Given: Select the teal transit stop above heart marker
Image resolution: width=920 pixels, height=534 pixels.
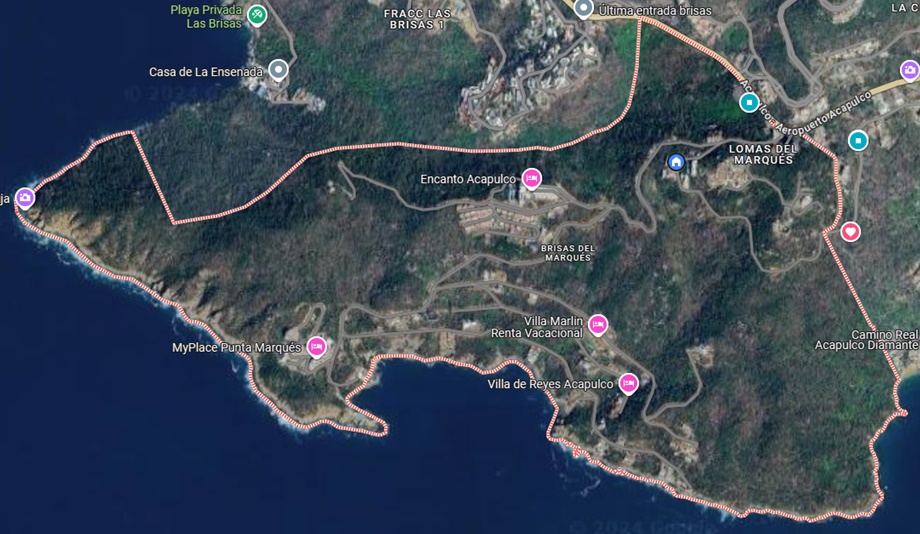Looking at the screenshot, I should coord(858,141).
